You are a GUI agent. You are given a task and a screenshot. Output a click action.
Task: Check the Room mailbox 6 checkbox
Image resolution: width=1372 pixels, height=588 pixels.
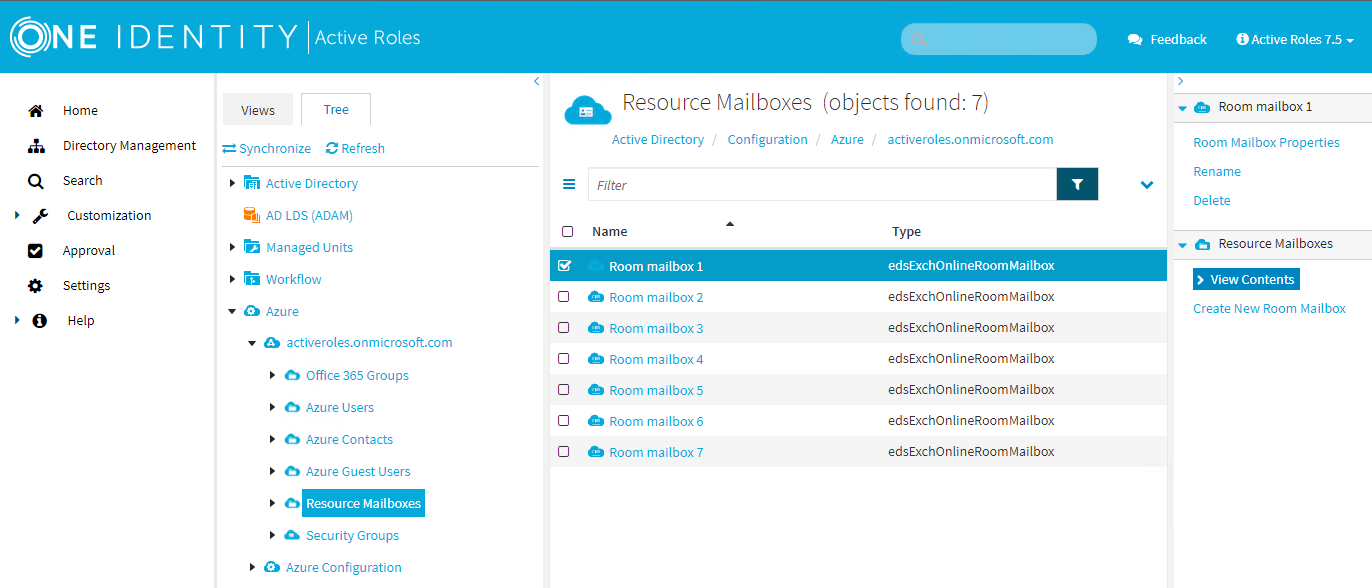[x=564, y=421]
